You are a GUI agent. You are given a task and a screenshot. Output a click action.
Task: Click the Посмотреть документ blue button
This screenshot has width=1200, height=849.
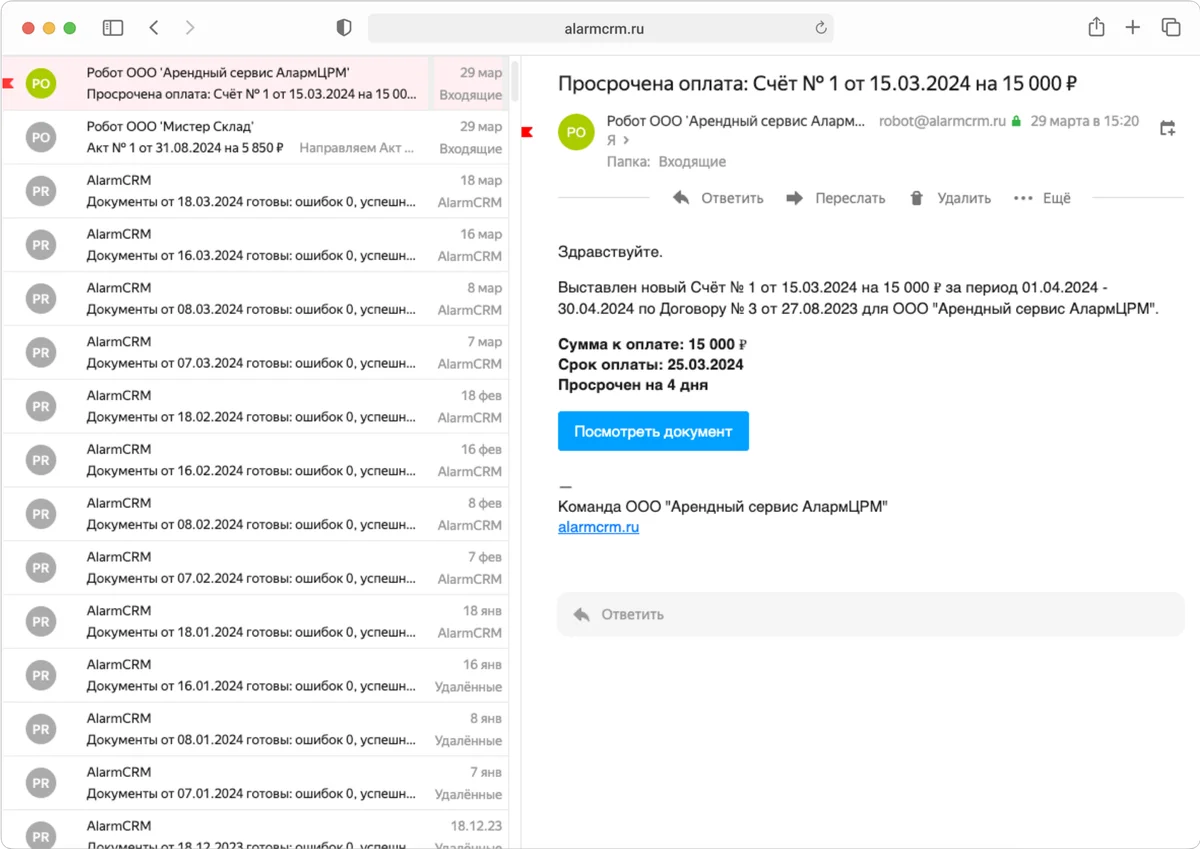[x=653, y=431]
